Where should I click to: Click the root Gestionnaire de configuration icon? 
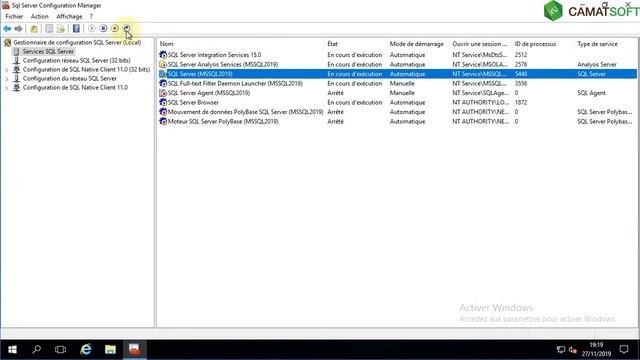[x=7, y=42]
